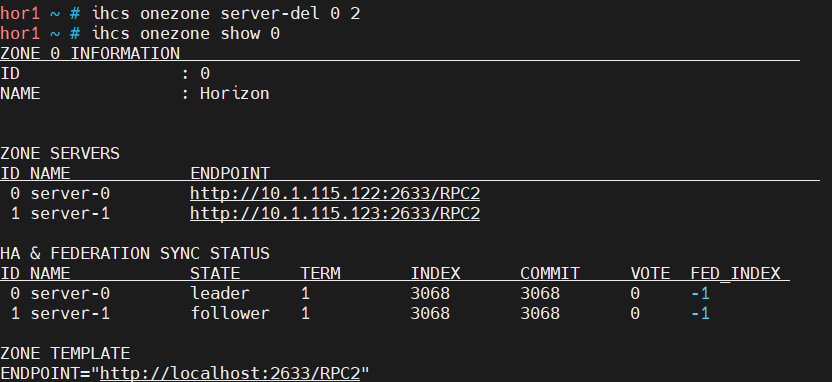The image size is (832, 382).
Task: Click the HA & FEDERATION SYNC STATUS heading
Action: click(x=135, y=253)
